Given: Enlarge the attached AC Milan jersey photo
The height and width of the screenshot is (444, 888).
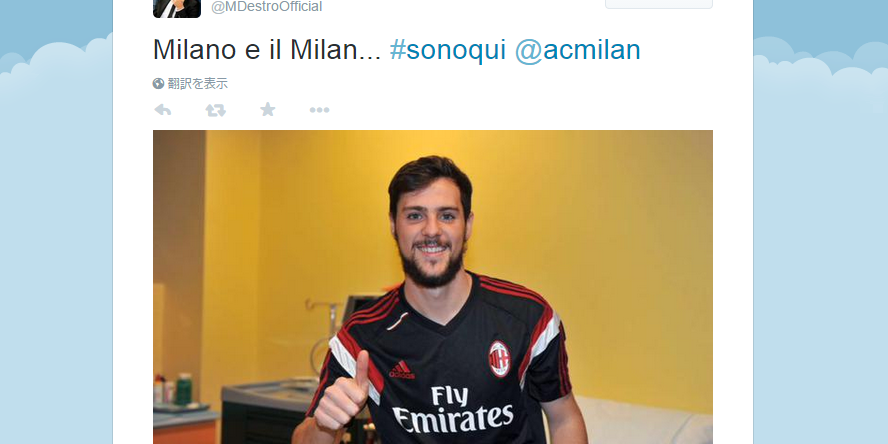Looking at the screenshot, I should pos(433,287).
